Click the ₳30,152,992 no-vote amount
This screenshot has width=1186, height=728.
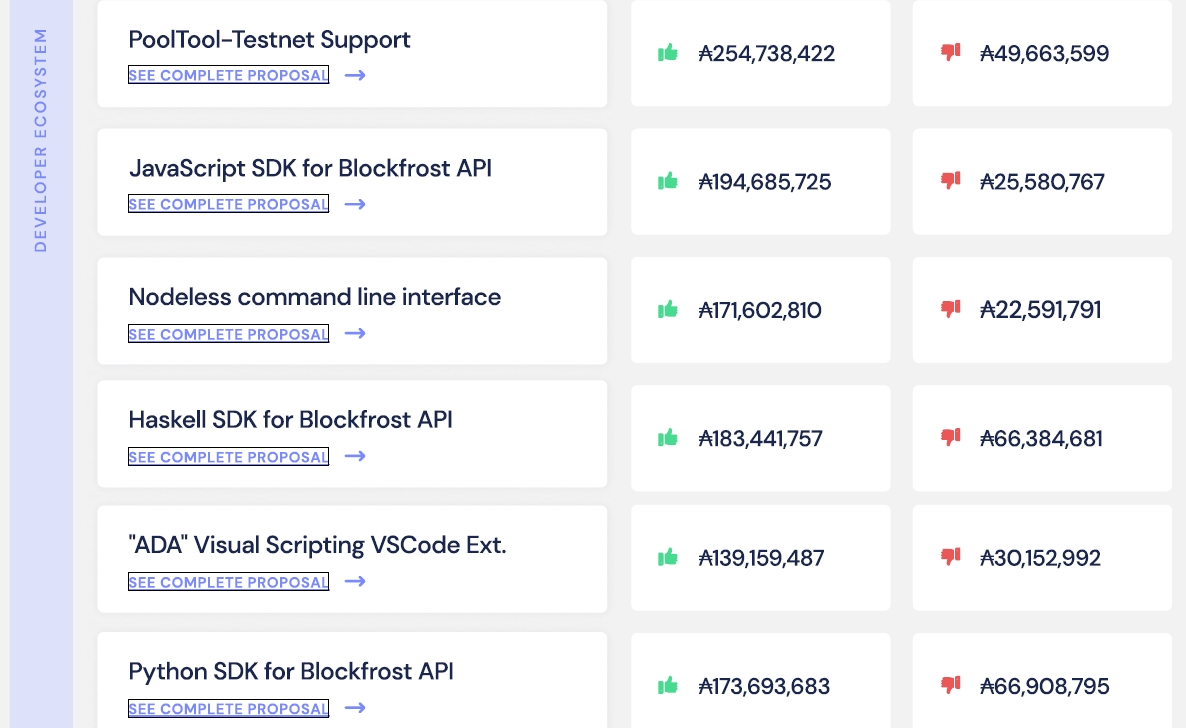pos(1040,558)
